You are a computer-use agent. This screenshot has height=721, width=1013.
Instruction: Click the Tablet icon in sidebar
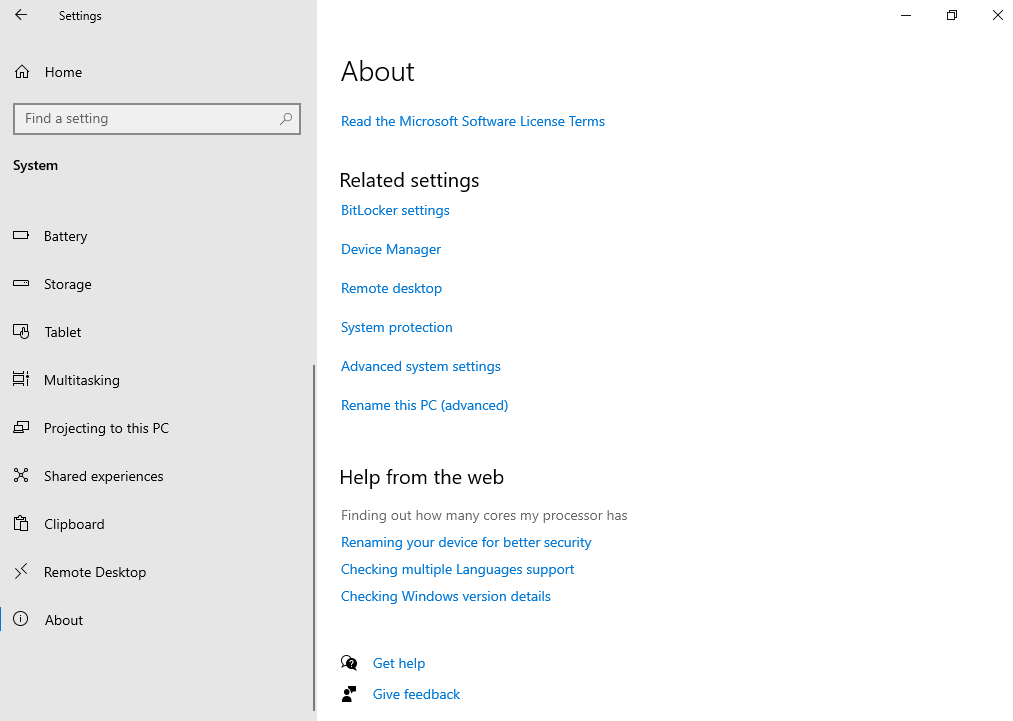tap(21, 332)
